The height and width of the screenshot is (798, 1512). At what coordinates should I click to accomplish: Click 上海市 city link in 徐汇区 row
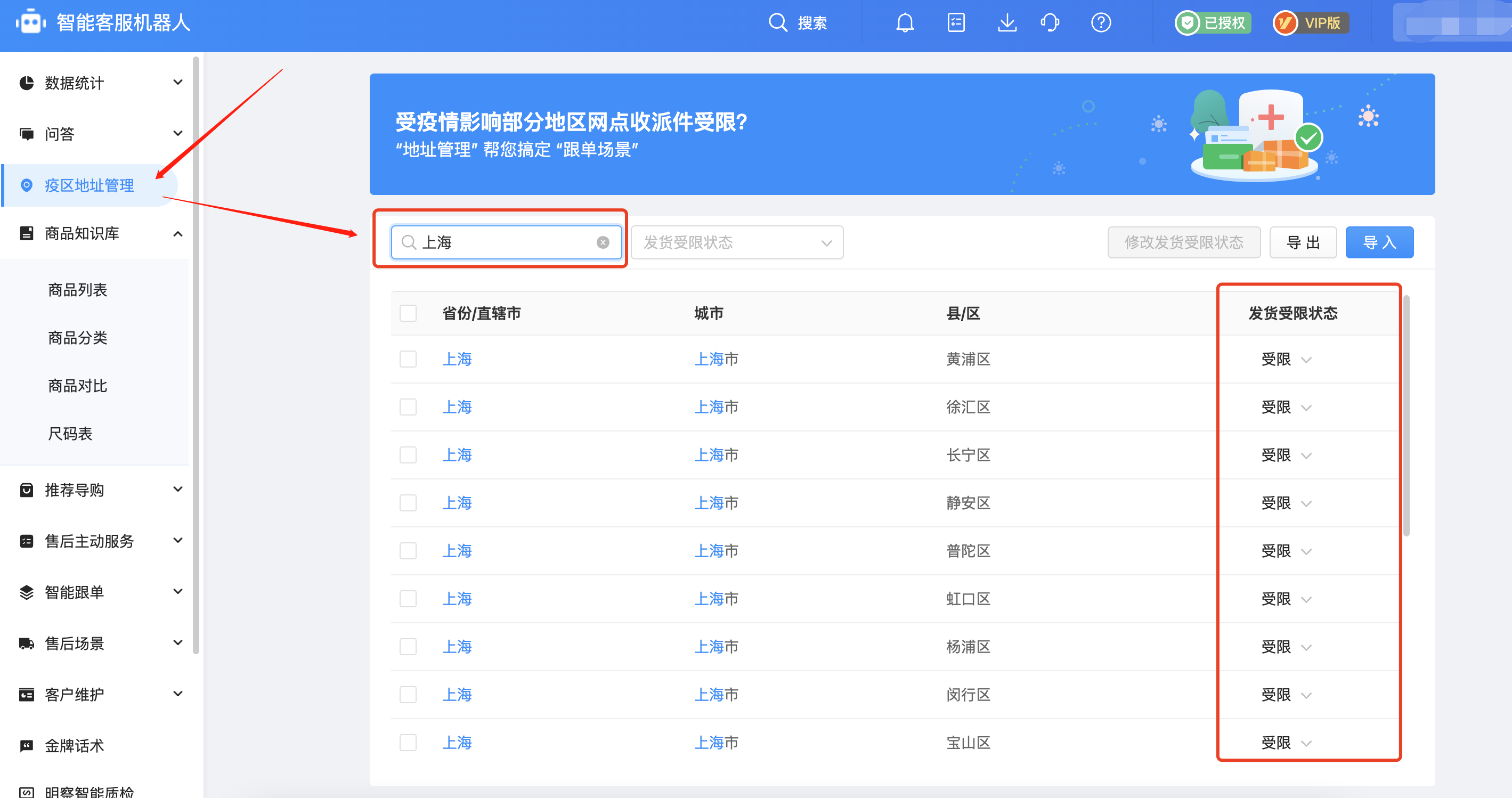(x=716, y=407)
